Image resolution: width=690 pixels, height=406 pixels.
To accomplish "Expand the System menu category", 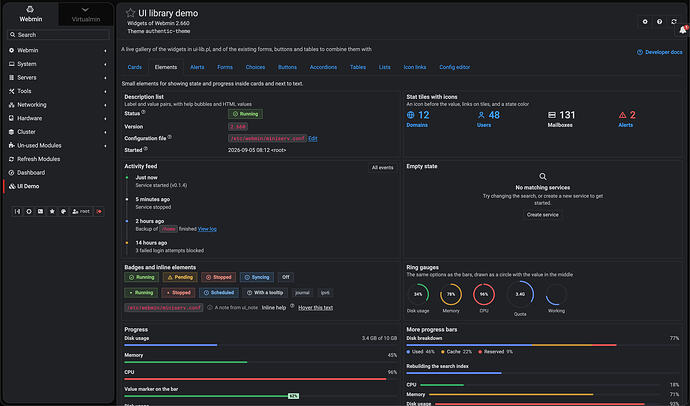I will coord(58,64).
